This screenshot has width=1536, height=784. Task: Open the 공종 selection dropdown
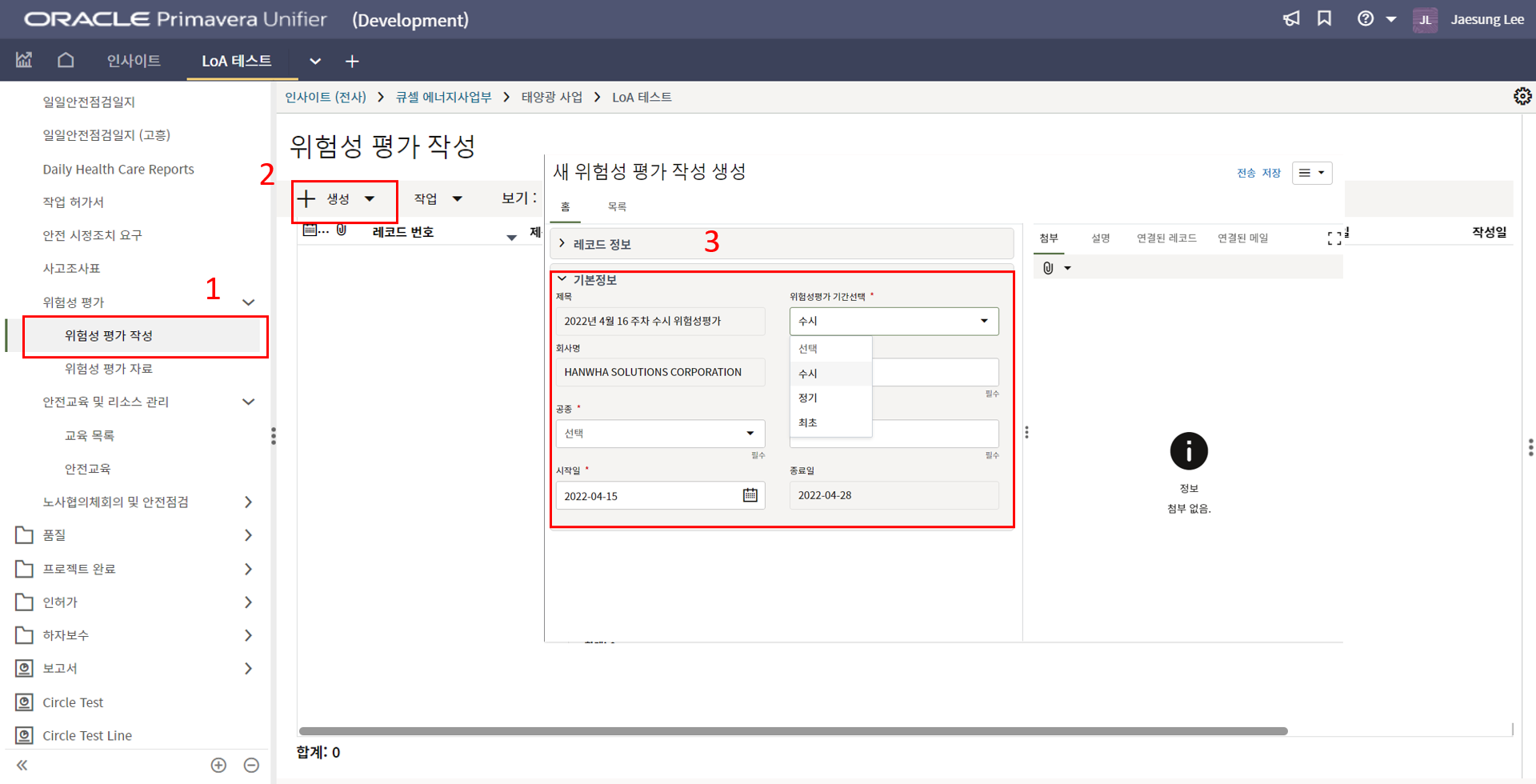click(660, 434)
